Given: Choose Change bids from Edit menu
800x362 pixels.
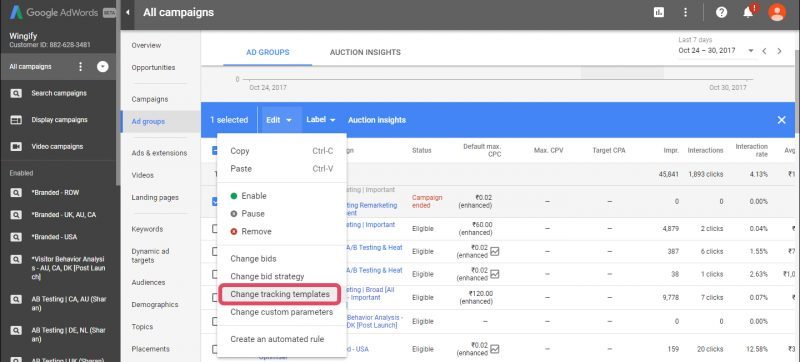Looking at the screenshot, I should 282,258.
